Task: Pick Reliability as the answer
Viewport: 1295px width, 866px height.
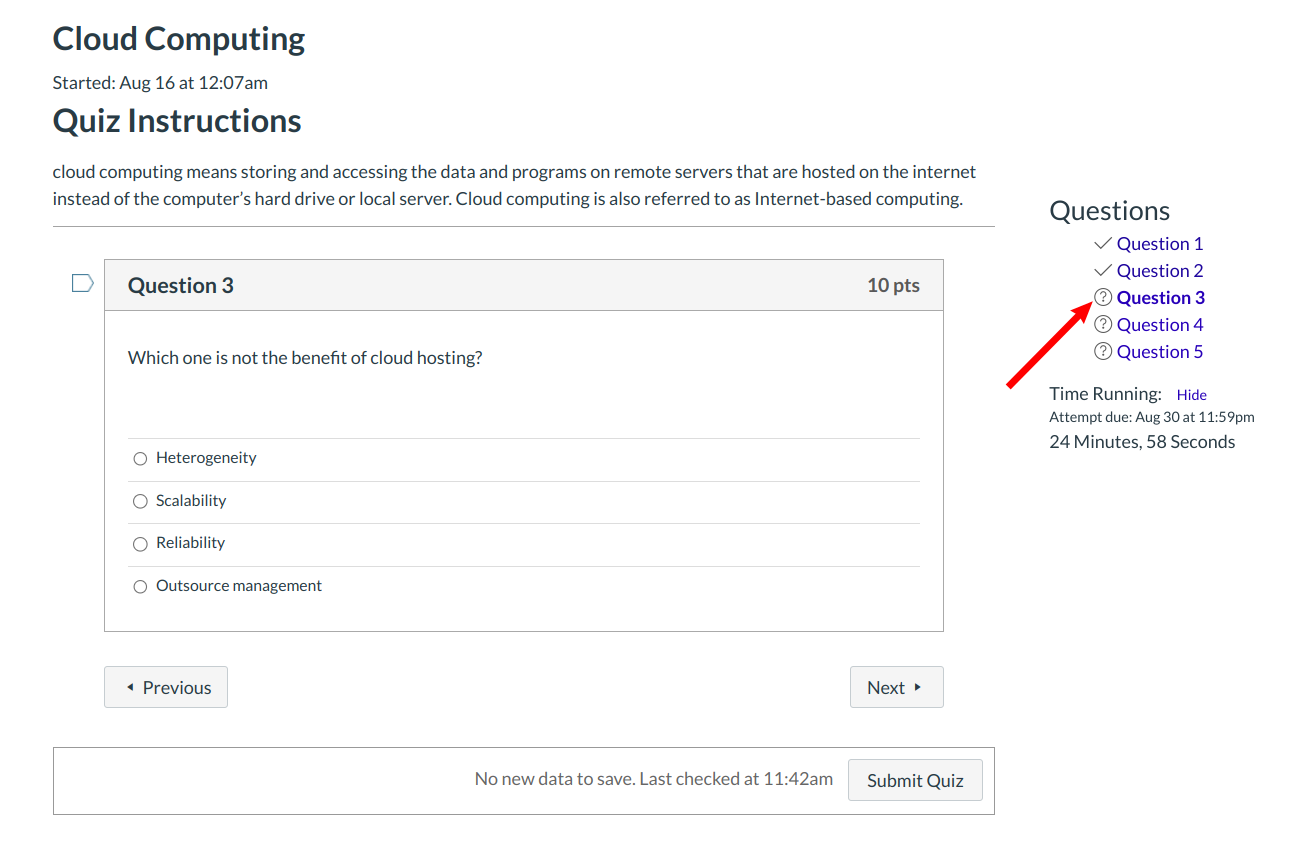Action: (140, 544)
